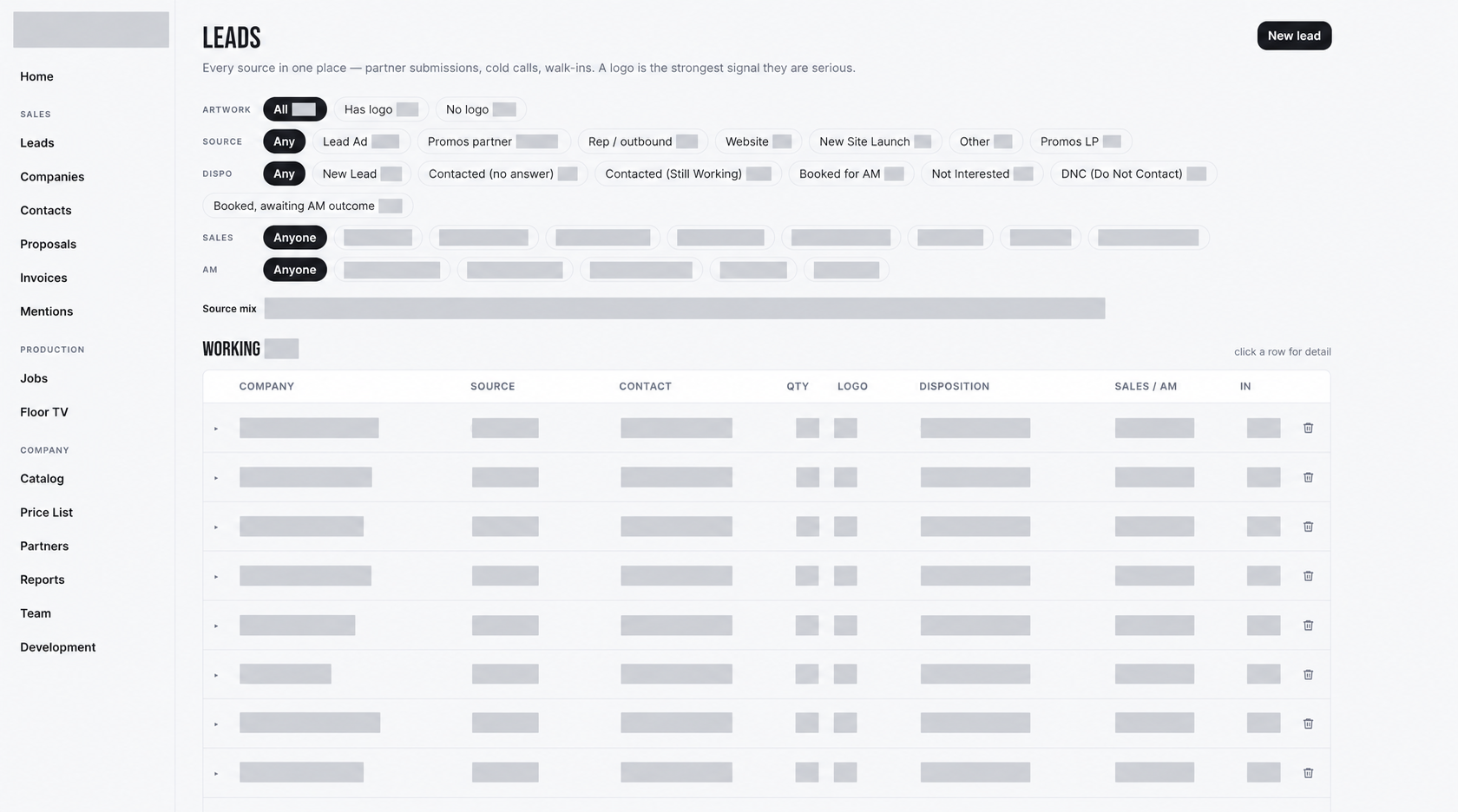Filter source by Rep / outbound
The image size is (1458, 812).
(643, 141)
